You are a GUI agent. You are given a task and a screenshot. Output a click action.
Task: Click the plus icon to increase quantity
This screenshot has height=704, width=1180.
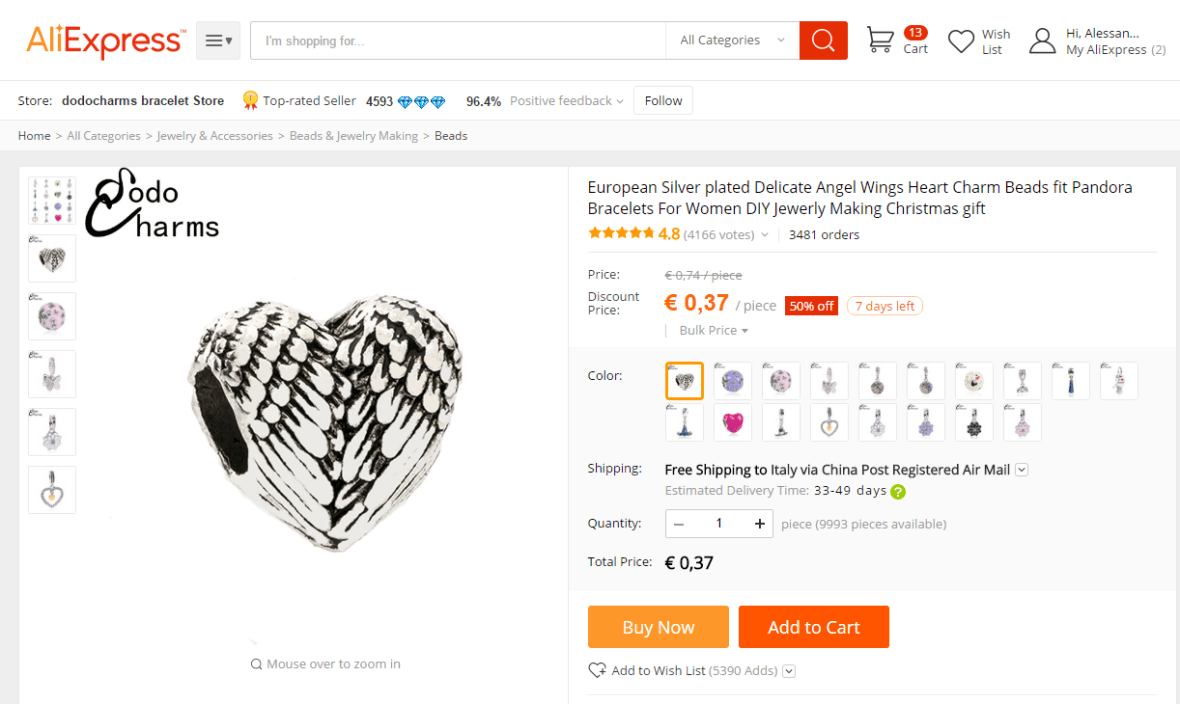pyautogui.click(x=760, y=524)
